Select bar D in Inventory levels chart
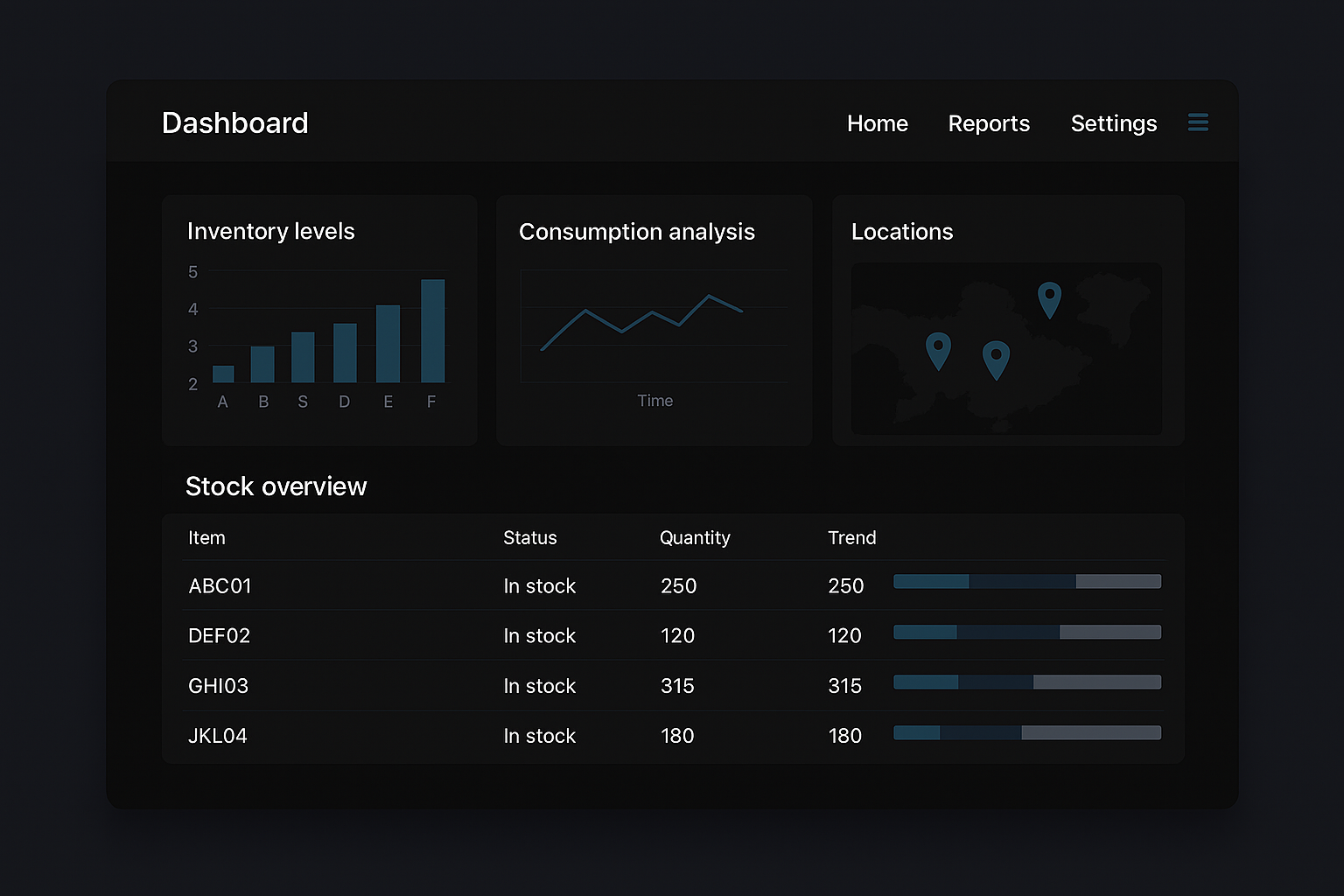 345,353
